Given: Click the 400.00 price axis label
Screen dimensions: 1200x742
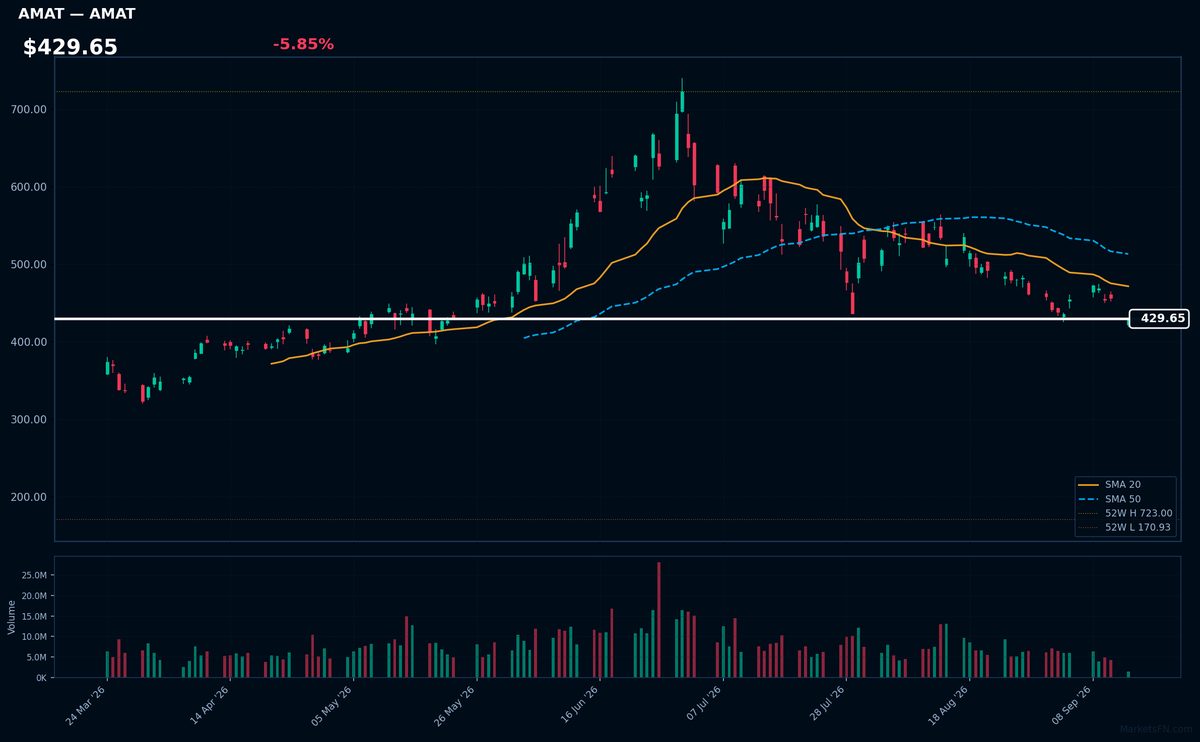Looking at the screenshot, I should pyautogui.click(x=29, y=342).
